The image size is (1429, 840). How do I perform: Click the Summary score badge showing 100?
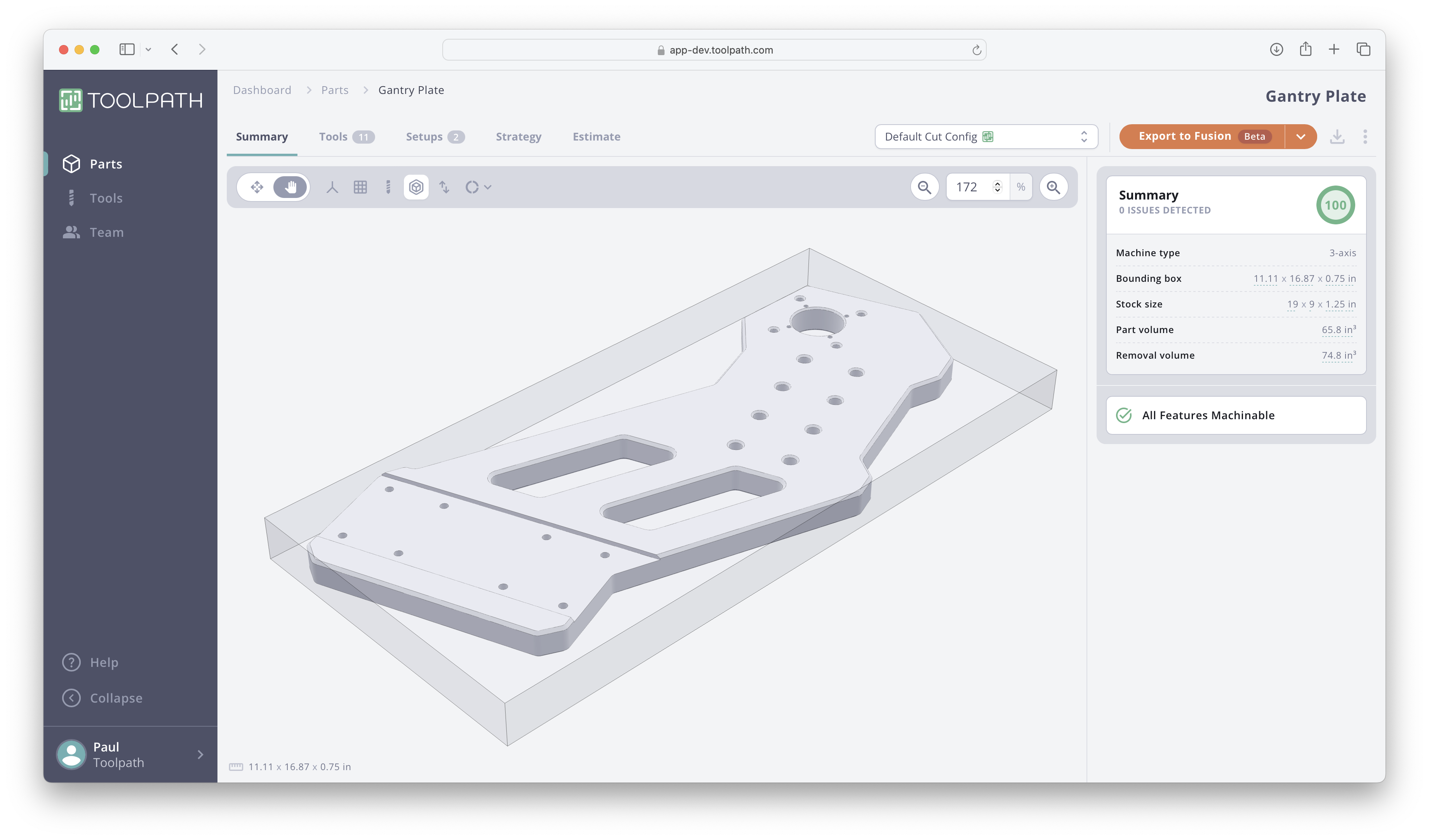(x=1335, y=204)
